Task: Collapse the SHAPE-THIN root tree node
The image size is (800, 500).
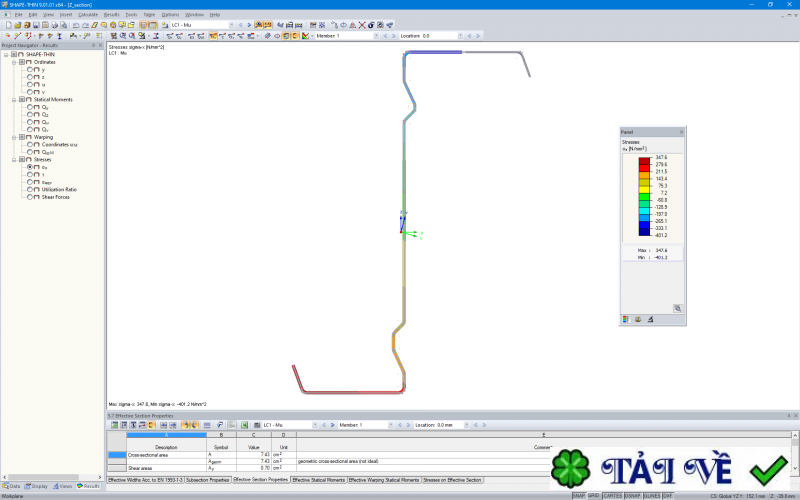Action: pyautogui.click(x=6, y=55)
